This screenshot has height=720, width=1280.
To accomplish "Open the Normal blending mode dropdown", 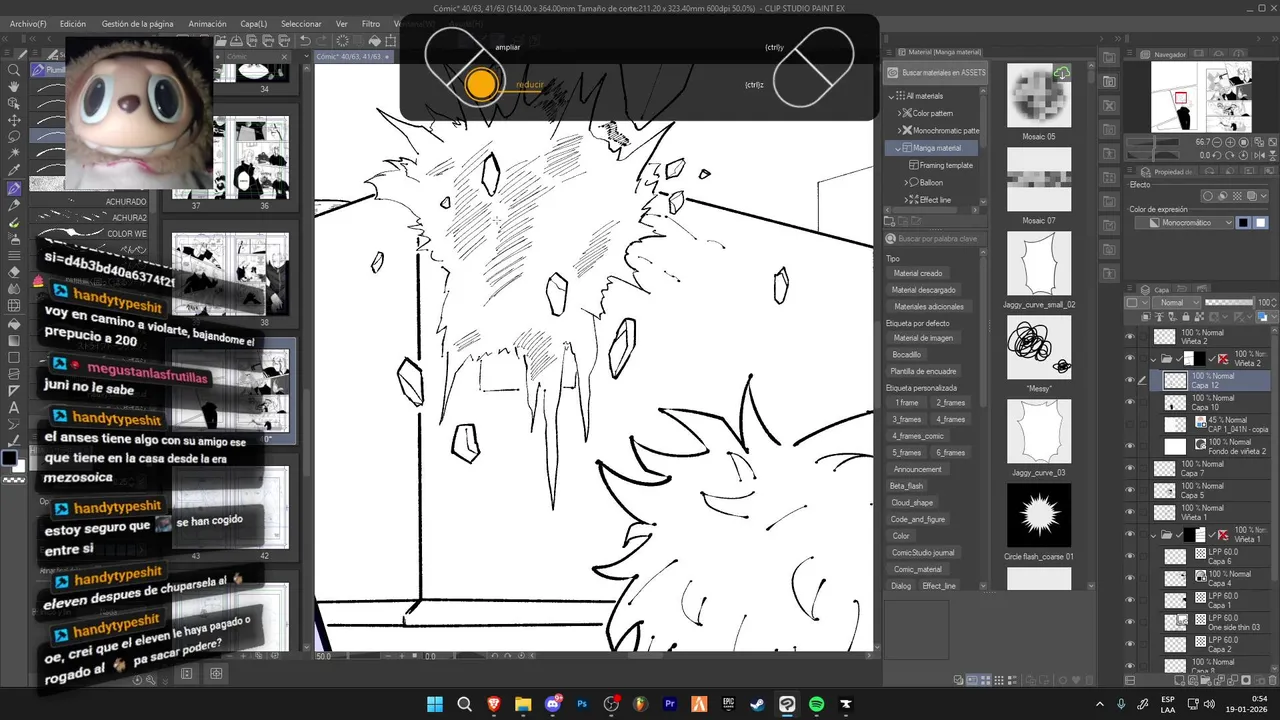I will pyautogui.click(x=1175, y=303).
